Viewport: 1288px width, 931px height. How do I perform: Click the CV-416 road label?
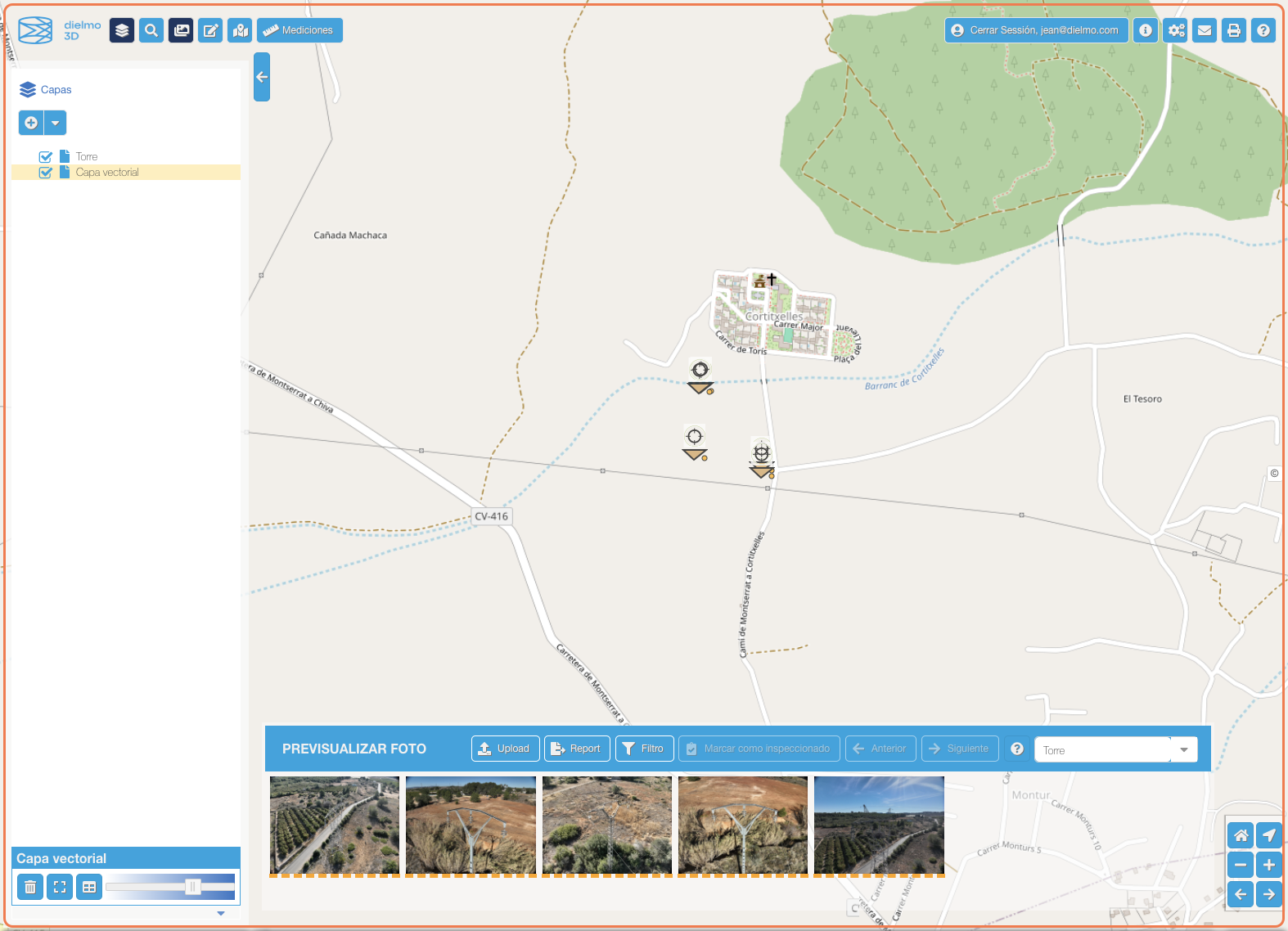coord(491,516)
